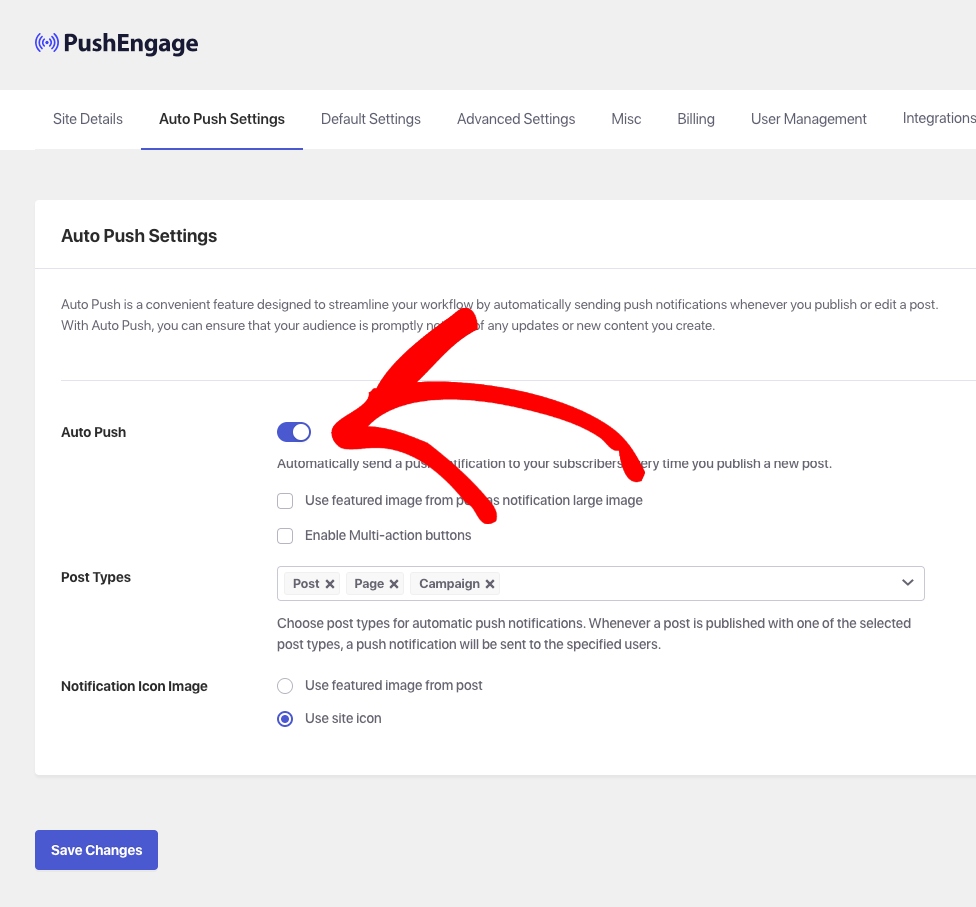This screenshot has width=976, height=907.
Task: Expand the Post Types dropdown chevron
Action: click(x=907, y=583)
